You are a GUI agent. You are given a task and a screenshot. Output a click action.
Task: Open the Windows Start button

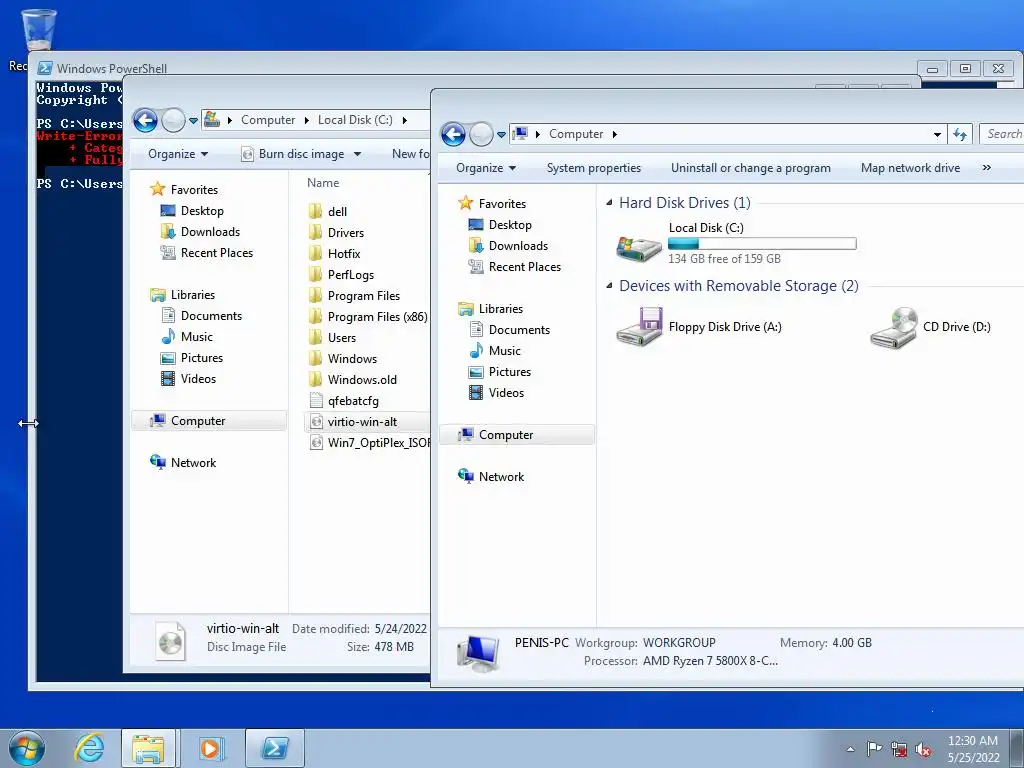27,748
